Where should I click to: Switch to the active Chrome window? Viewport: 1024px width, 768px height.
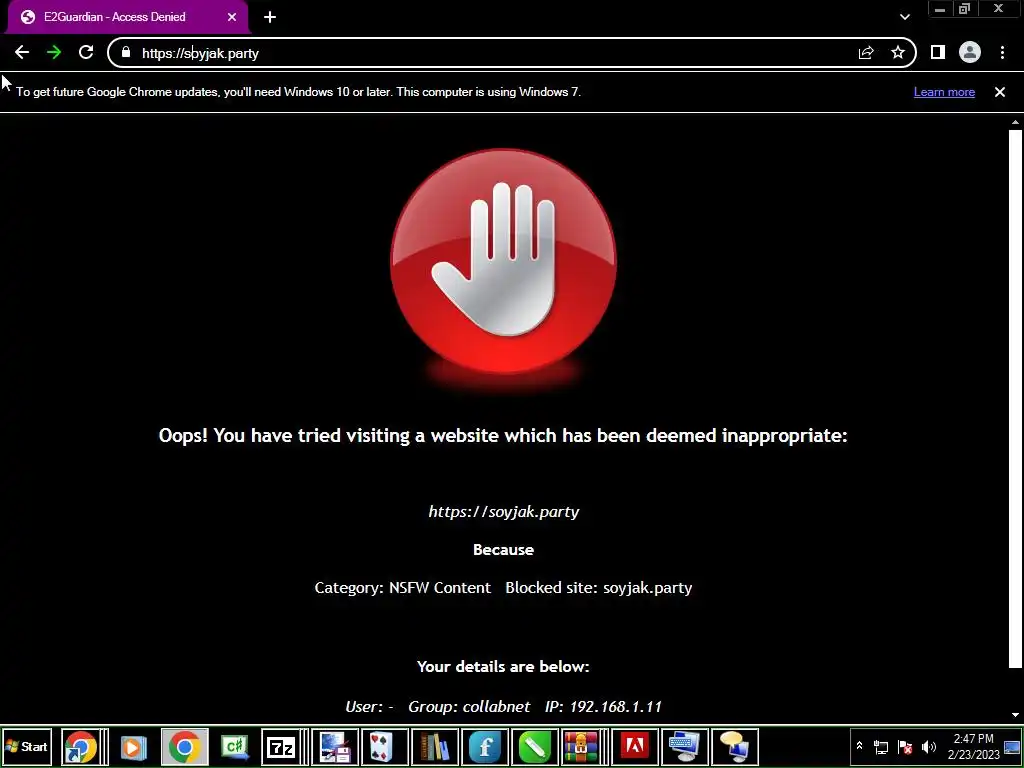coord(185,746)
